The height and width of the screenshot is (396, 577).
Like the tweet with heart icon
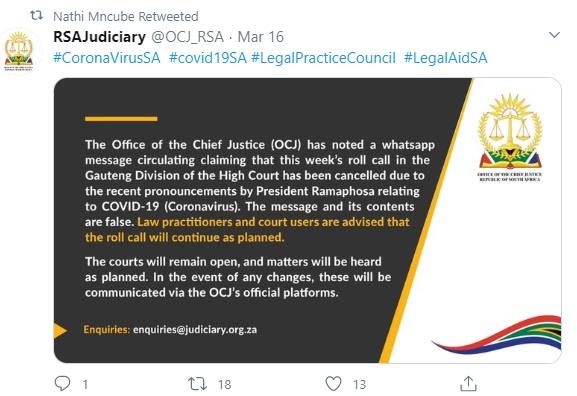(333, 383)
